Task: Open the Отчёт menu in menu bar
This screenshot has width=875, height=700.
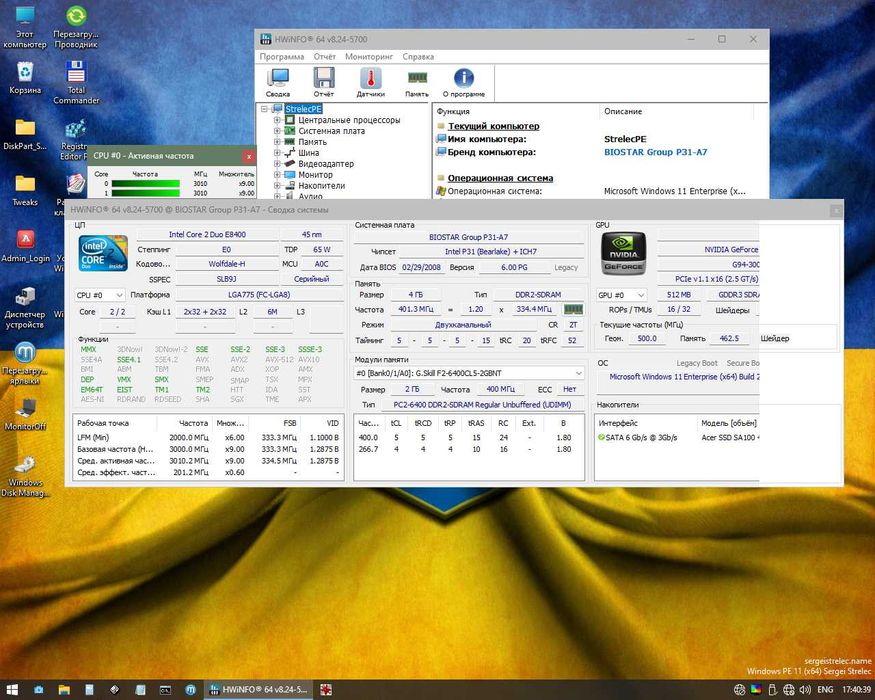Action: pyautogui.click(x=324, y=56)
